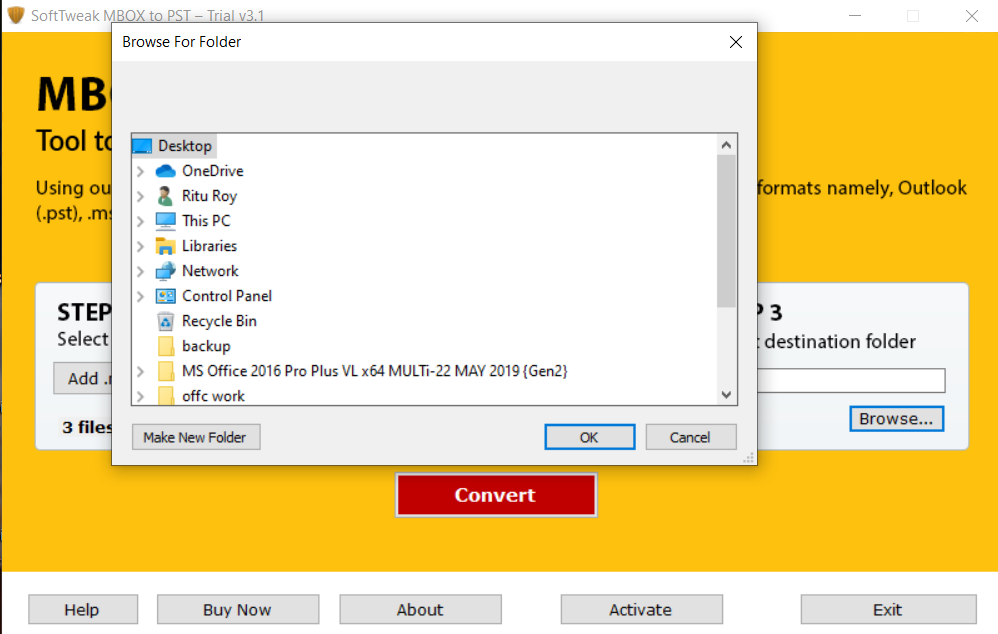Viewport: 998px width, 634px height.
Task: Minimize the SoftTweak MBOX to PST window
Action: coord(855,15)
